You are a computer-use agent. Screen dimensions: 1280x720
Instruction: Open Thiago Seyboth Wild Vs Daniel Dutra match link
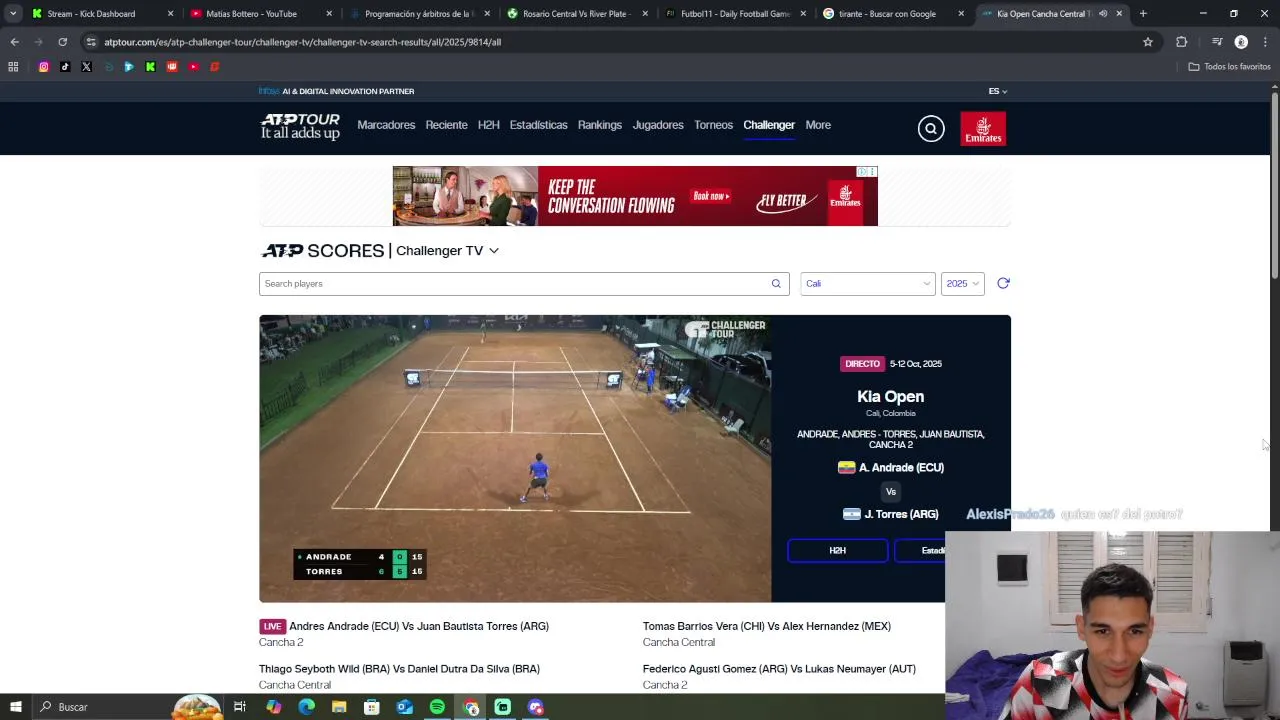pos(399,669)
